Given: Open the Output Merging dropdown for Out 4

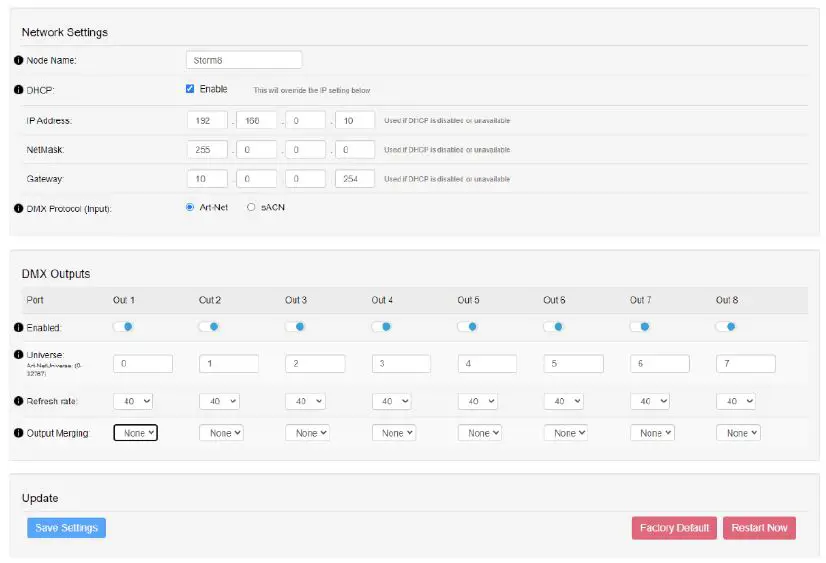Looking at the screenshot, I should tap(394, 433).
